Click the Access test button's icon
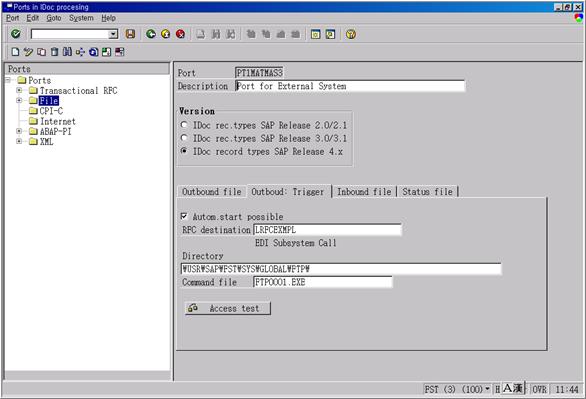The image size is (586, 399). point(193,308)
